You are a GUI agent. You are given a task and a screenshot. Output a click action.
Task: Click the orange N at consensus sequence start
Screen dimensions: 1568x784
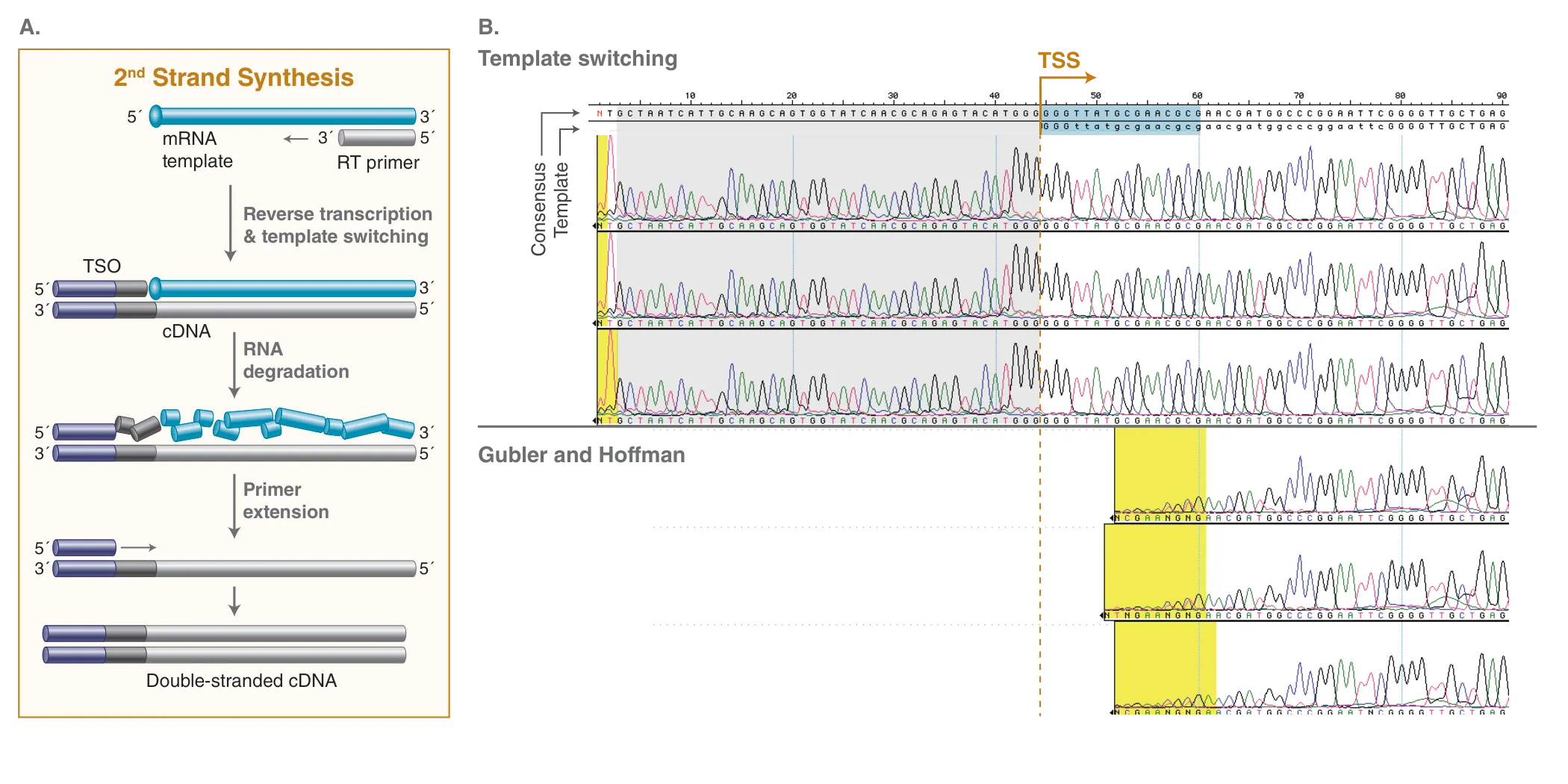(x=600, y=114)
